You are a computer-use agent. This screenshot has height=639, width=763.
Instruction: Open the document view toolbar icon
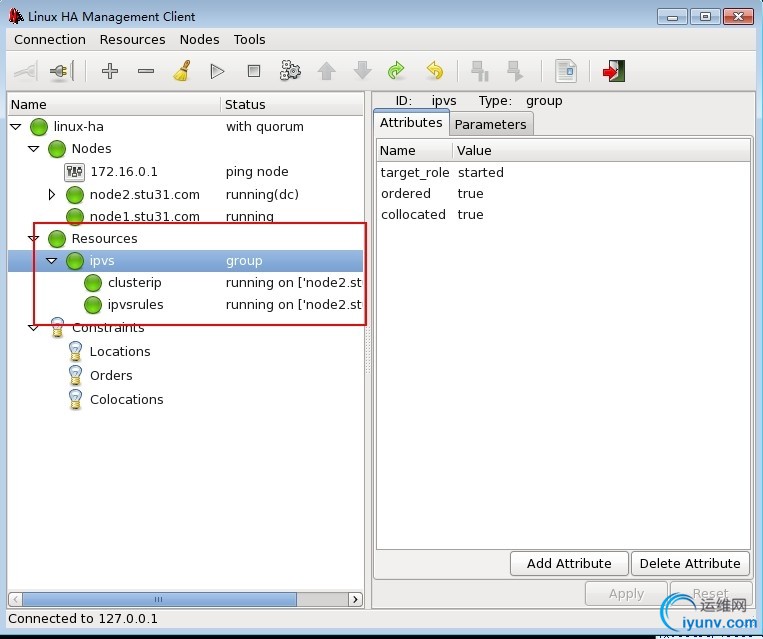click(566, 71)
